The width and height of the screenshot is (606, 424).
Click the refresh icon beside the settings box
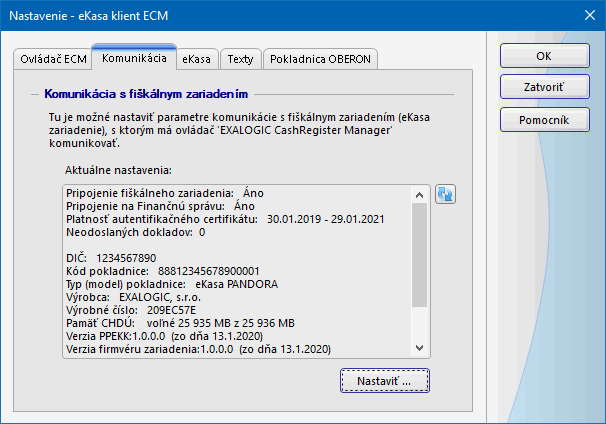pyautogui.click(x=446, y=194)
